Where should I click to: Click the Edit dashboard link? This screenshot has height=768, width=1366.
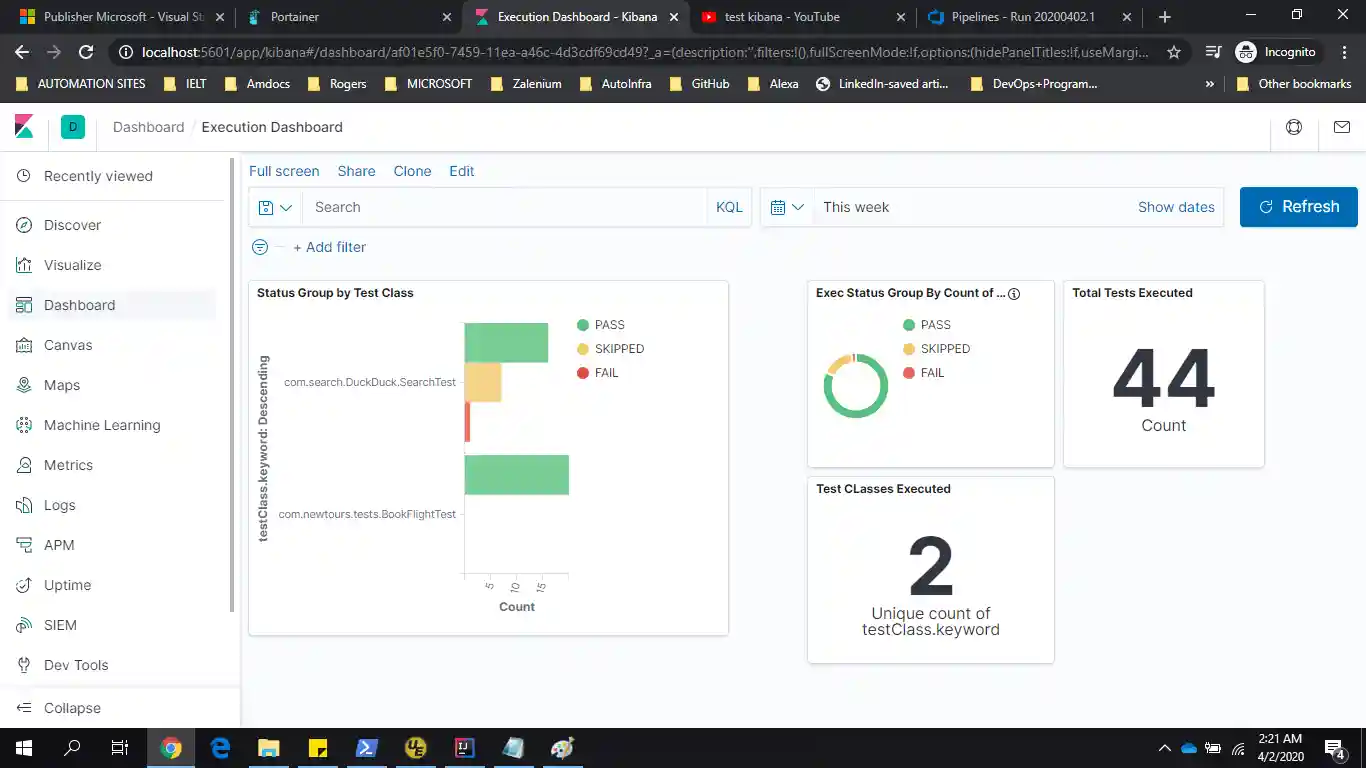point(461,171)
